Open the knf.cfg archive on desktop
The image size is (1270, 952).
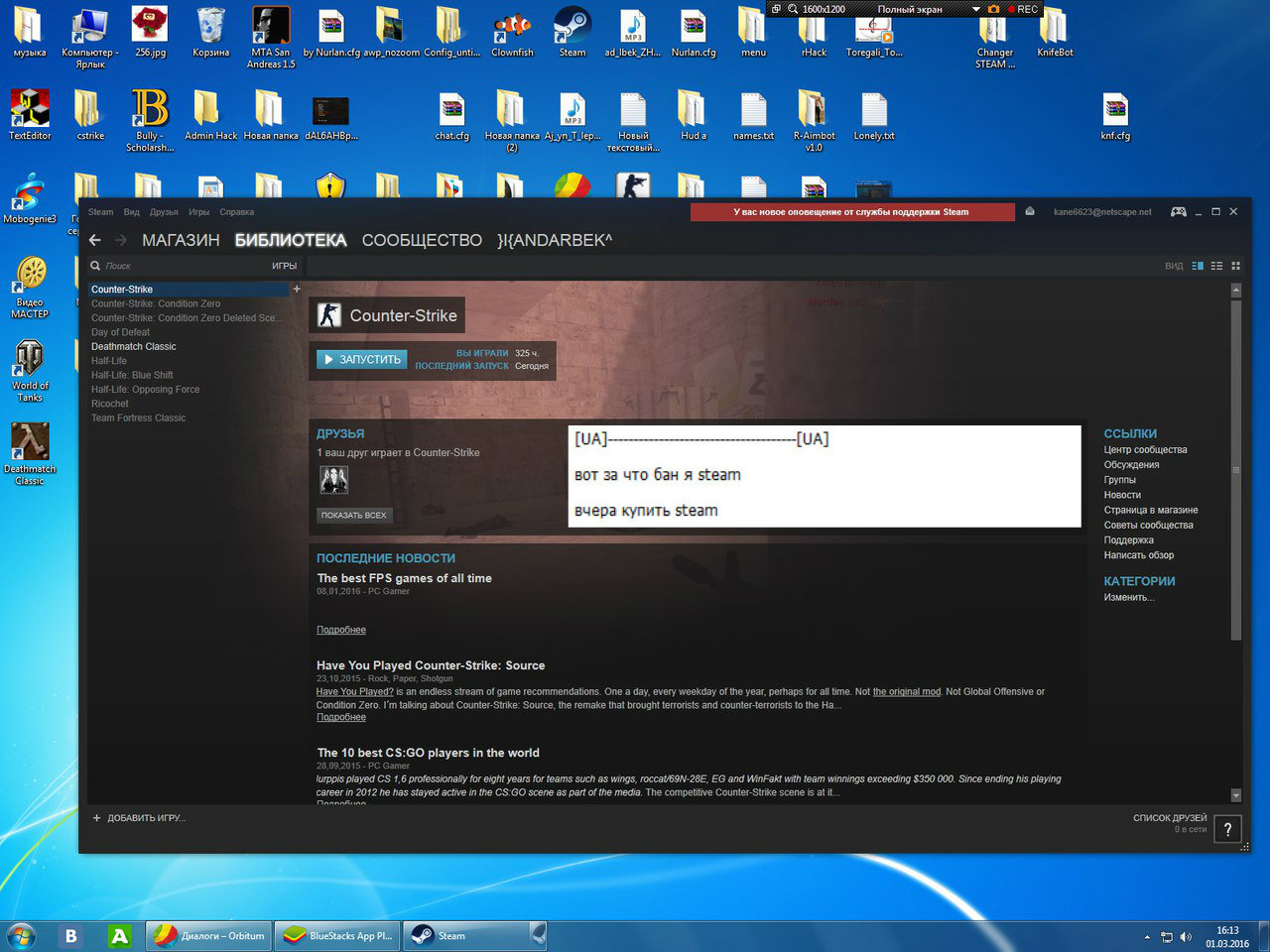[1115, 116]
